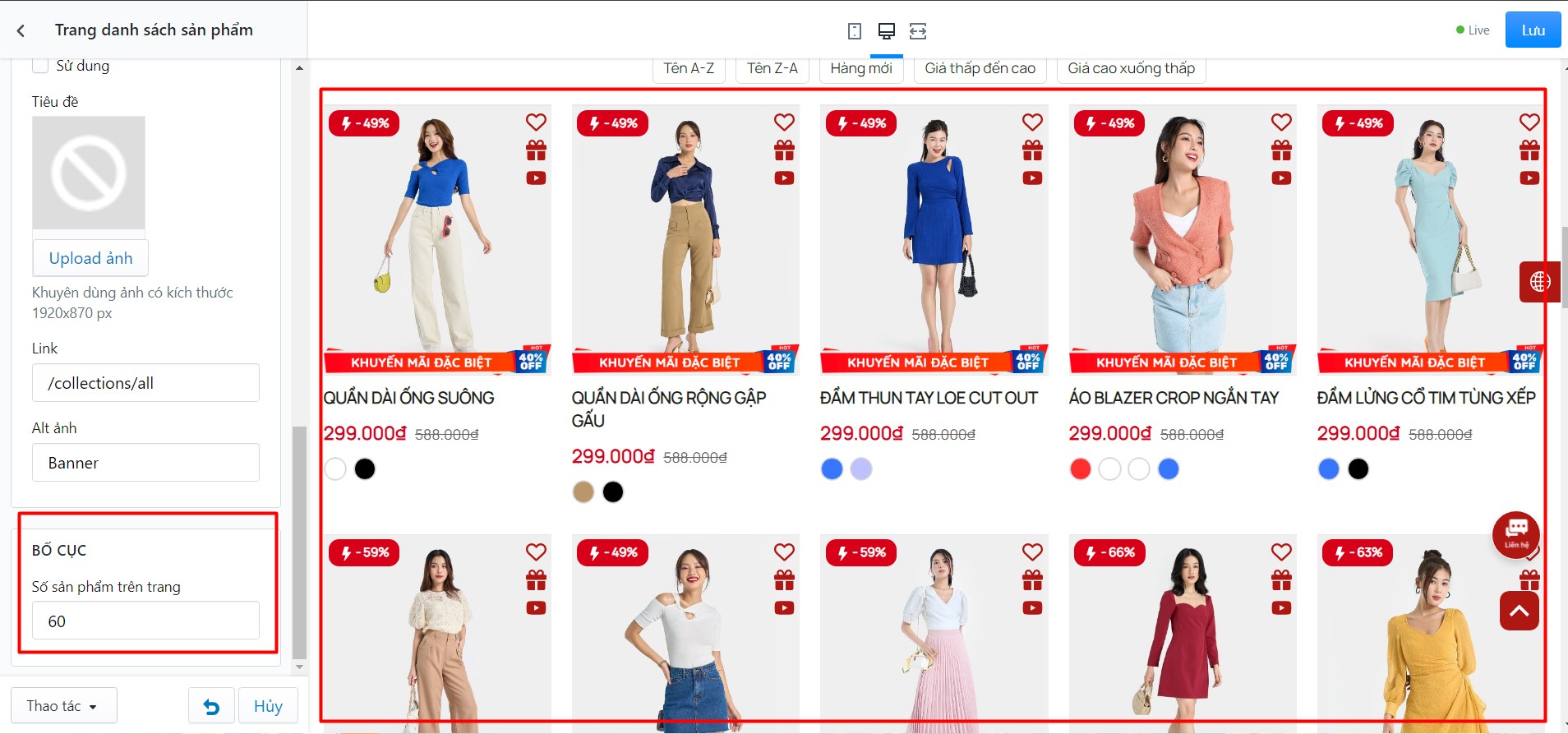The width and height of the screenshot is (1568, 734).
Task: Open ĐẦM THUN TAY LOE CUT OUT link
Action: (929, 398)
